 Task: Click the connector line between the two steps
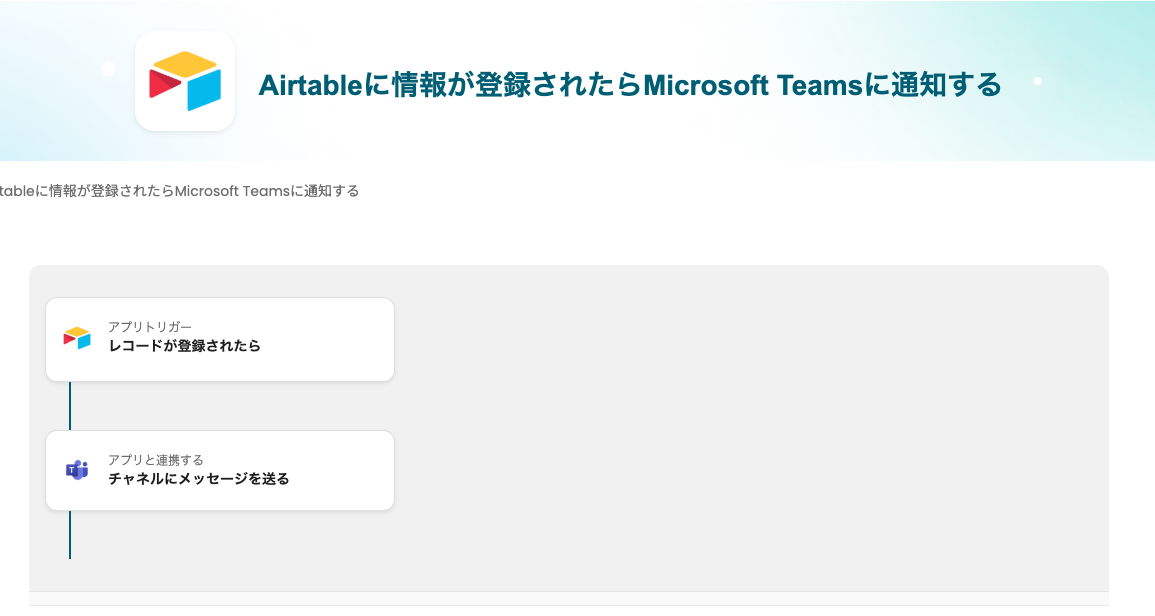pyautogui.click(x=70, y=406)
